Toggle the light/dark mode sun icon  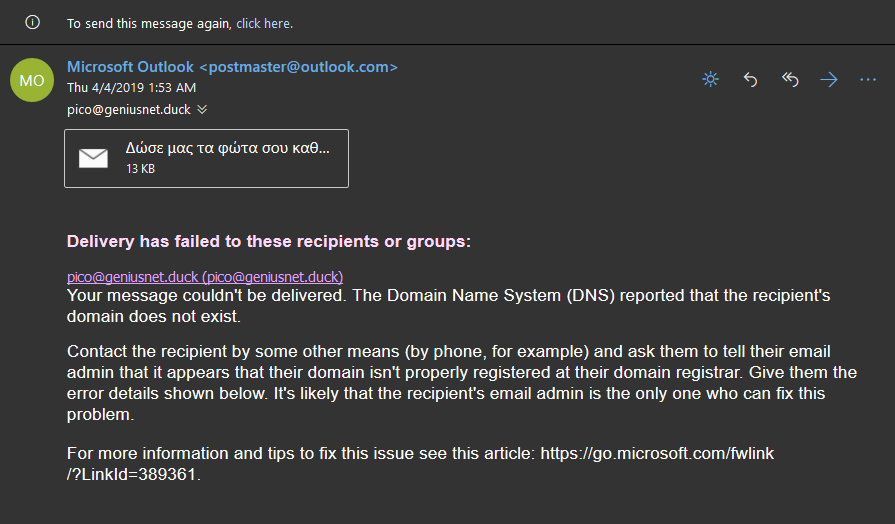tap(711, 79)
